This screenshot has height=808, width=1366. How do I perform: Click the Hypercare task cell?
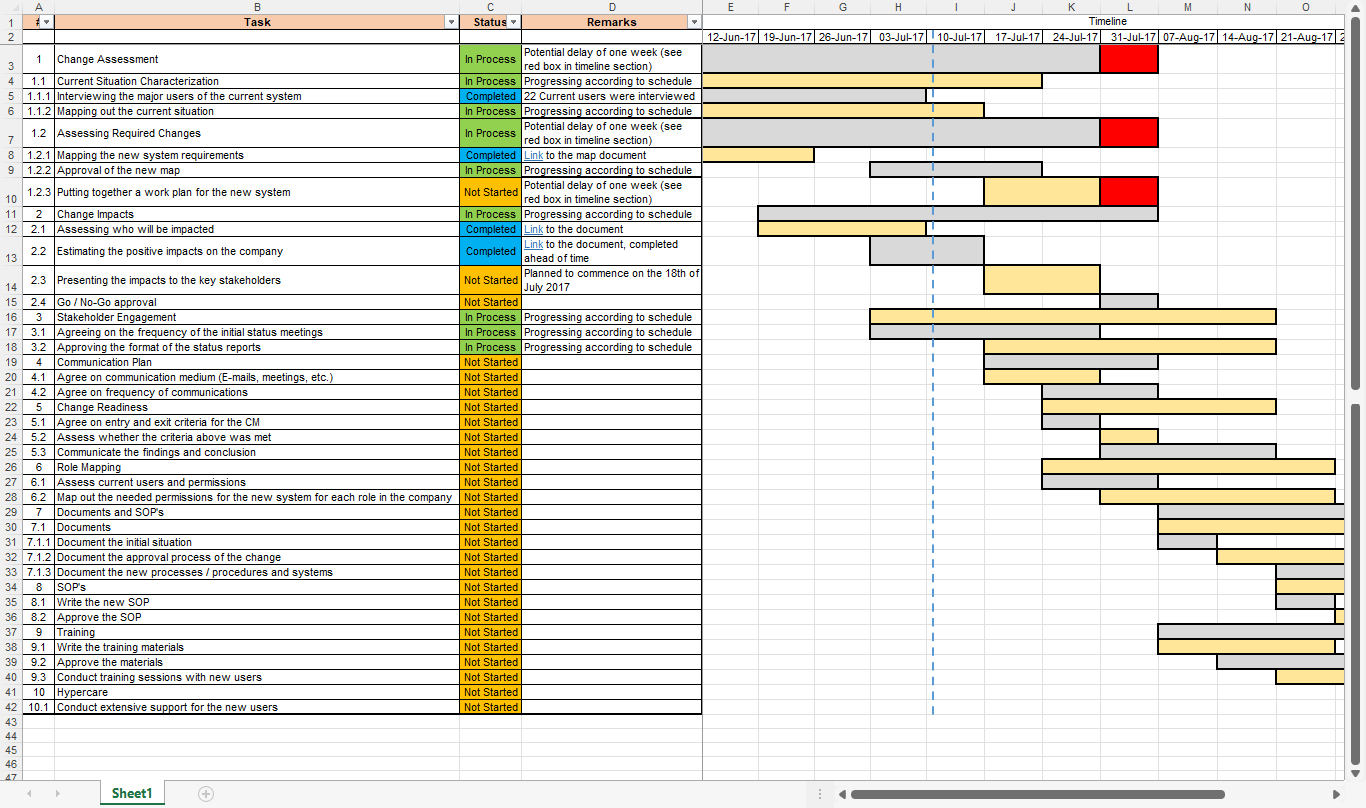point(257,692)
